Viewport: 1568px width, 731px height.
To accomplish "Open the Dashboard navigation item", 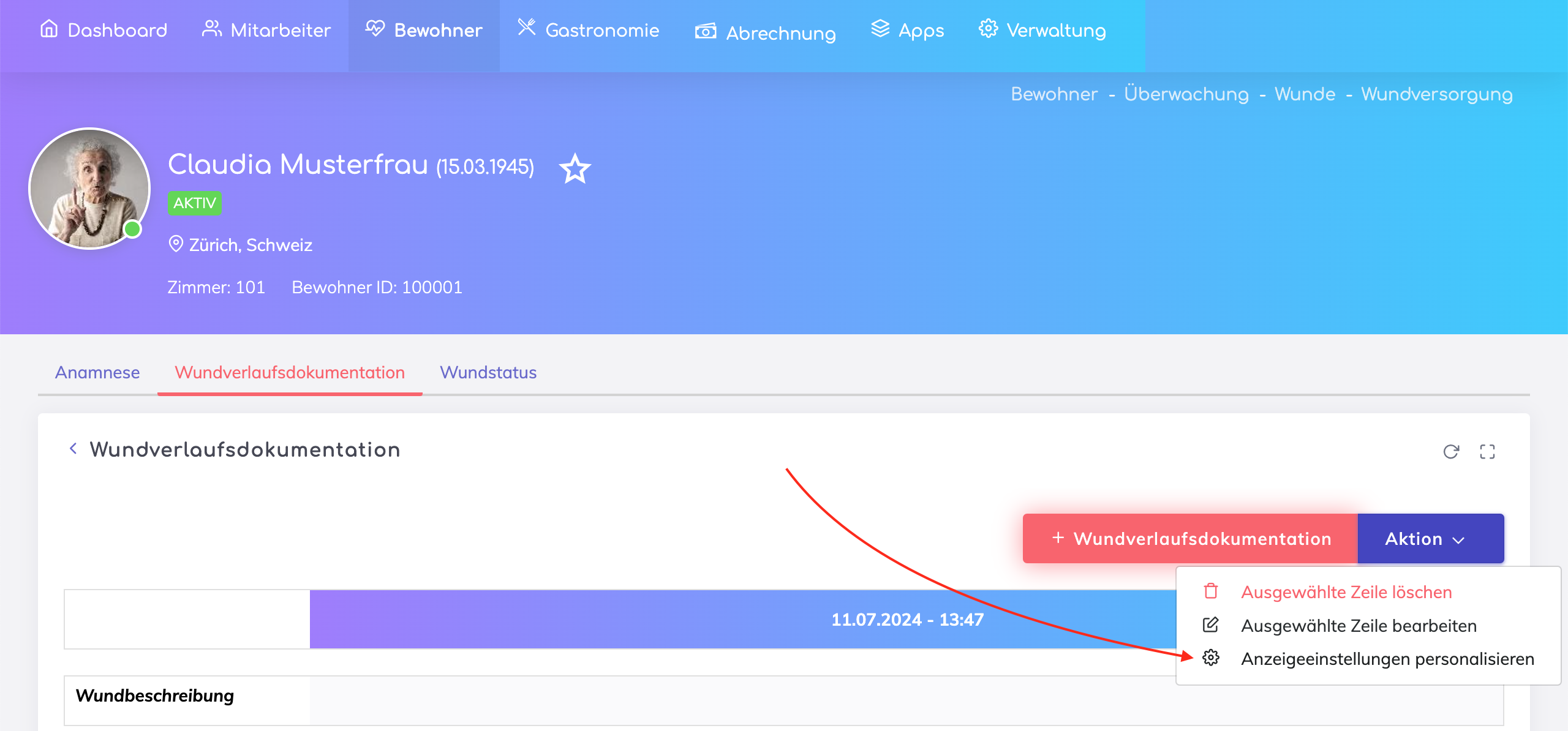I will [104, 30].
